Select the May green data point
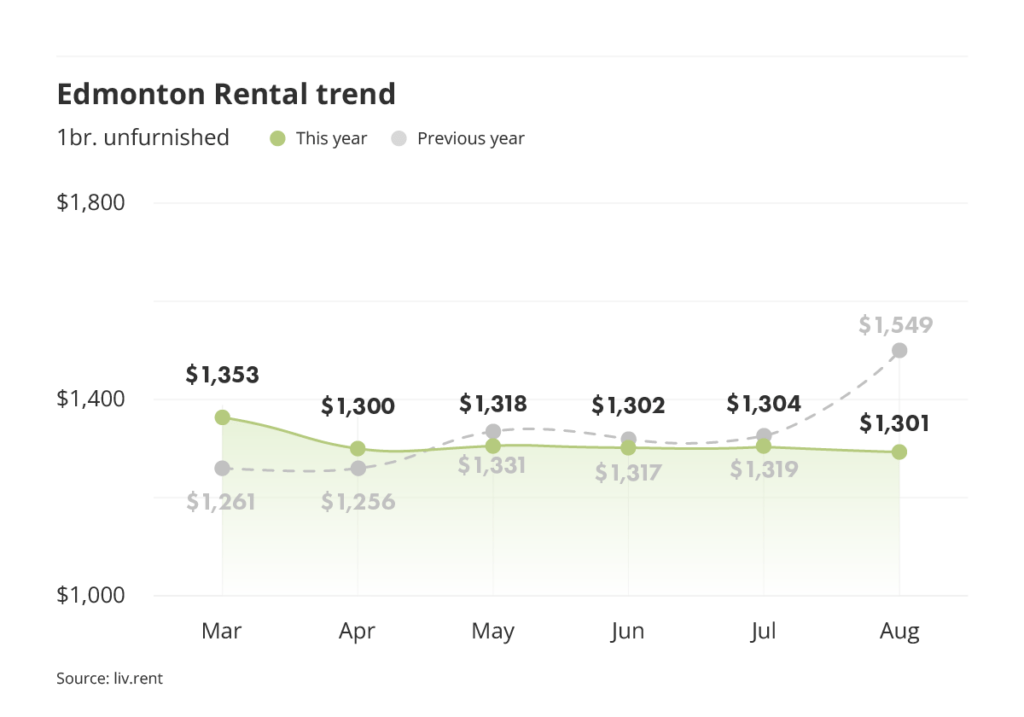The height and width of the screenshot is (717, 1024). click(x=493, y=445)
